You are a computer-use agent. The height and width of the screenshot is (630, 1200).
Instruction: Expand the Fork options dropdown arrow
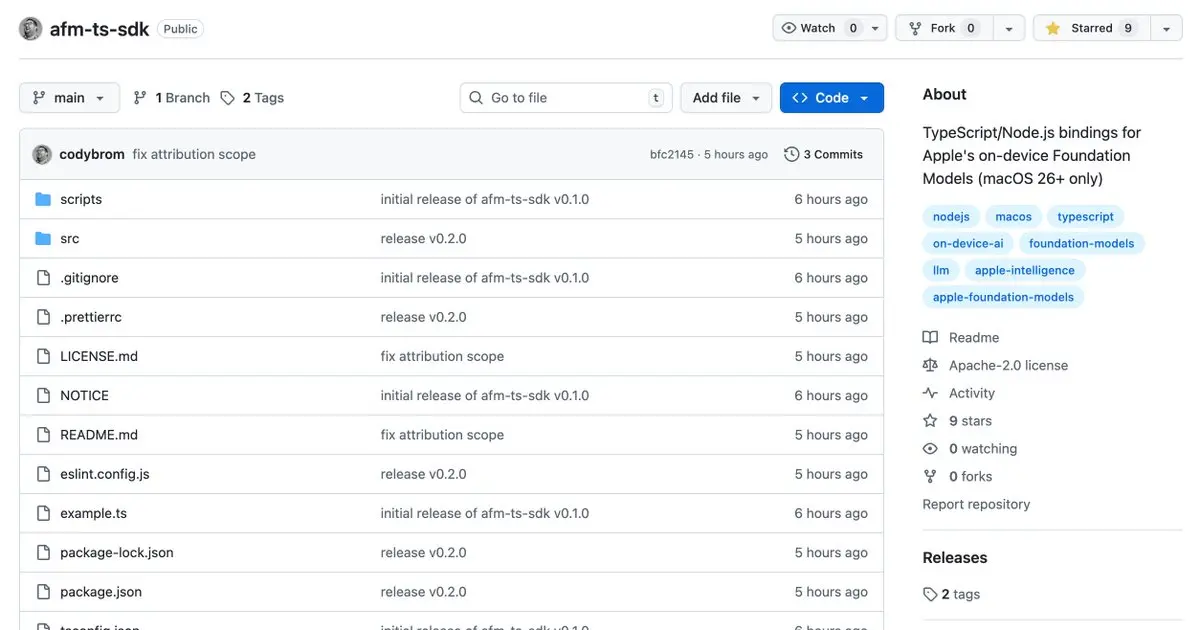click(1010, 29)
